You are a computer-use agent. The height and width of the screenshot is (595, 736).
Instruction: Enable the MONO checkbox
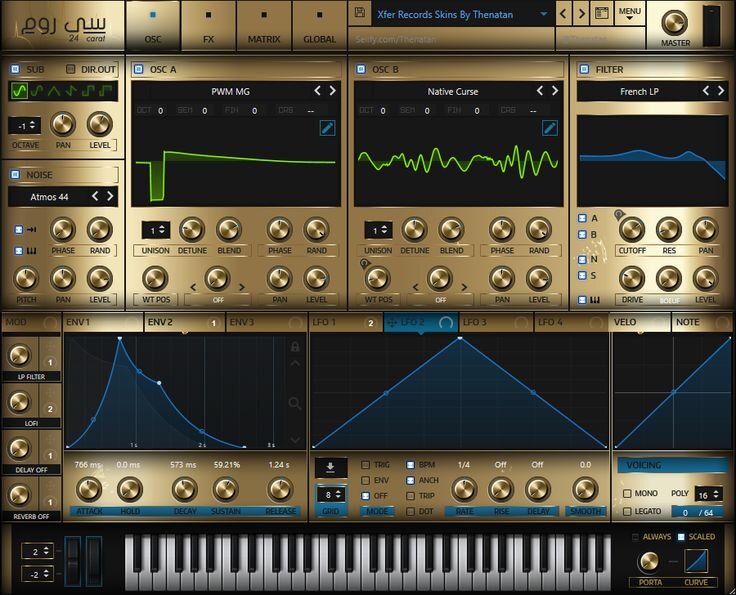click(x=627, y=493)
